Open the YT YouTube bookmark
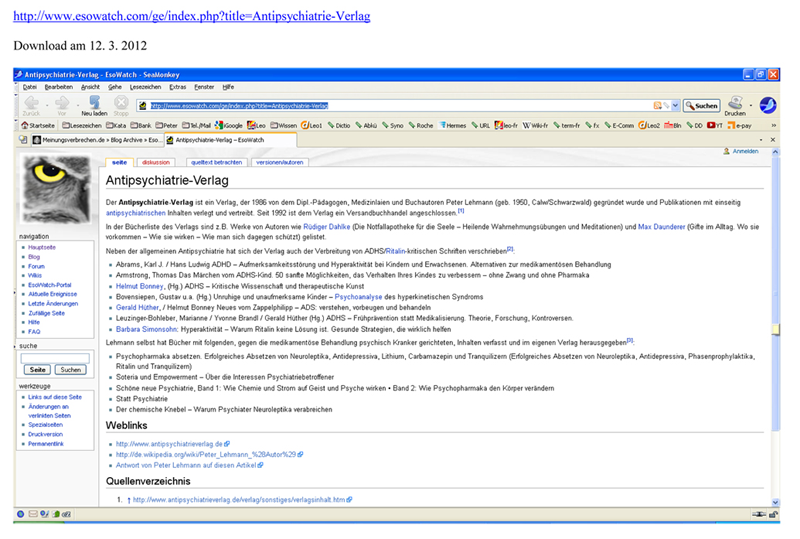The width and height of the screenshot is (800, 539). point(716,126)
